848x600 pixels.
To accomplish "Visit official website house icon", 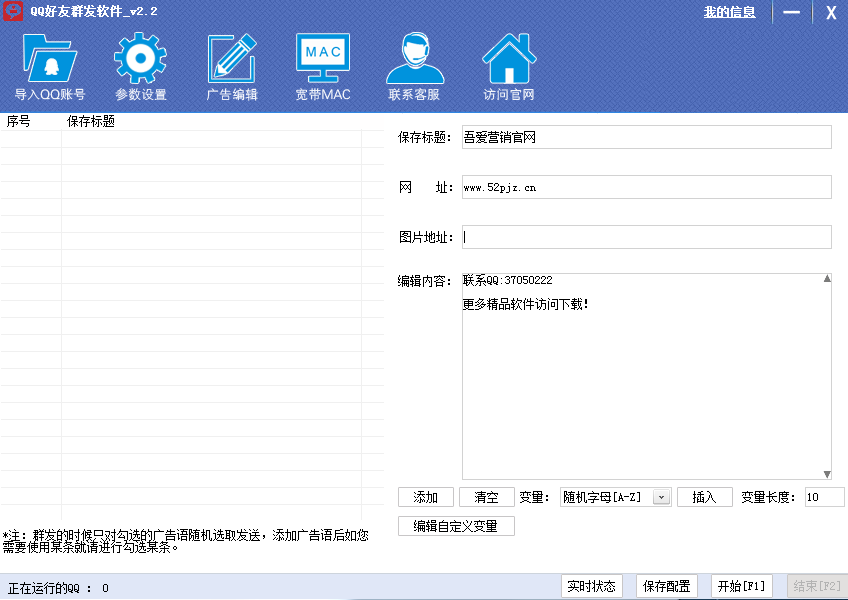I will [508, 59].
